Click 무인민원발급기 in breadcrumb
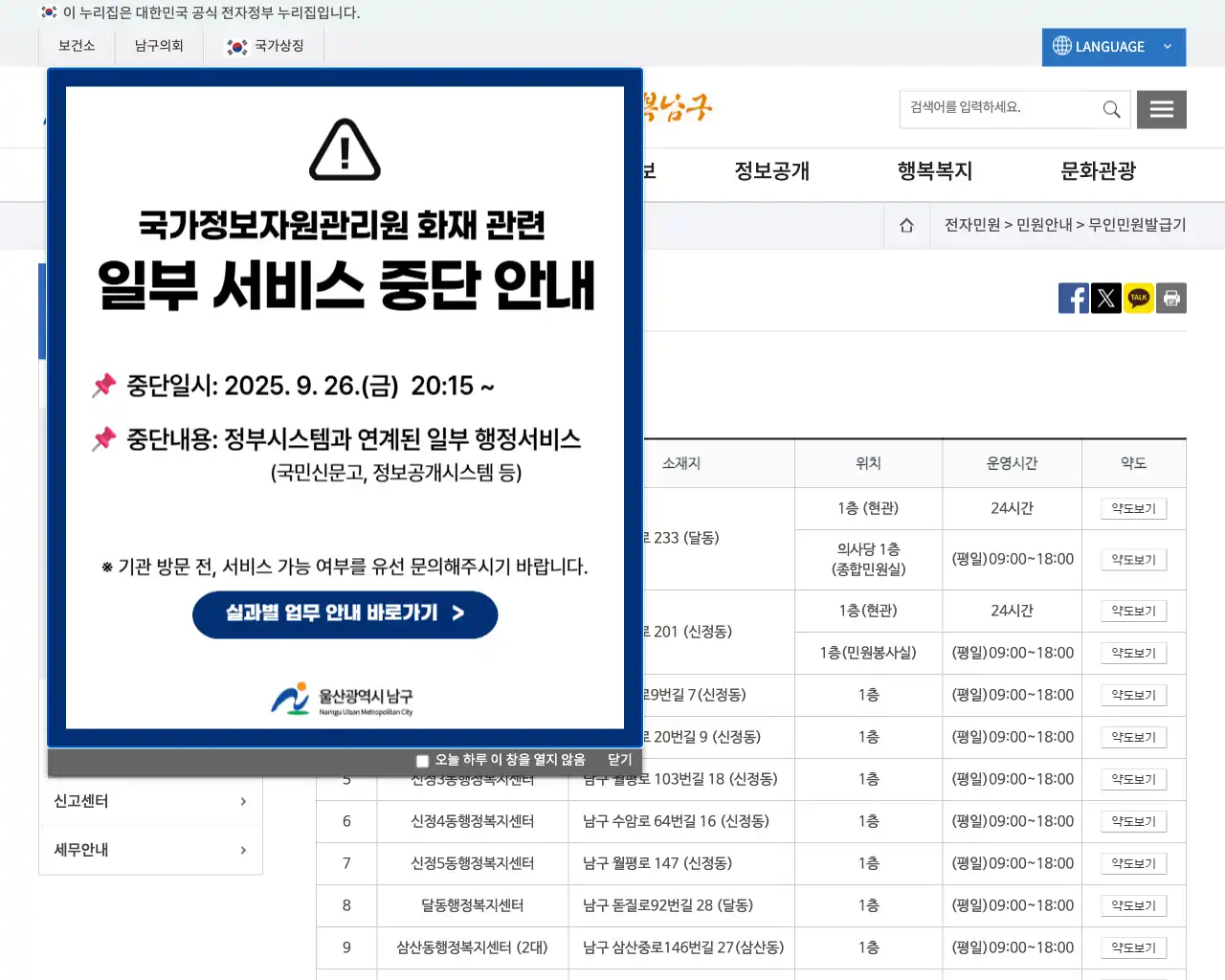The height and width of the screenshot is (980, 1225). pos(1137,225)
